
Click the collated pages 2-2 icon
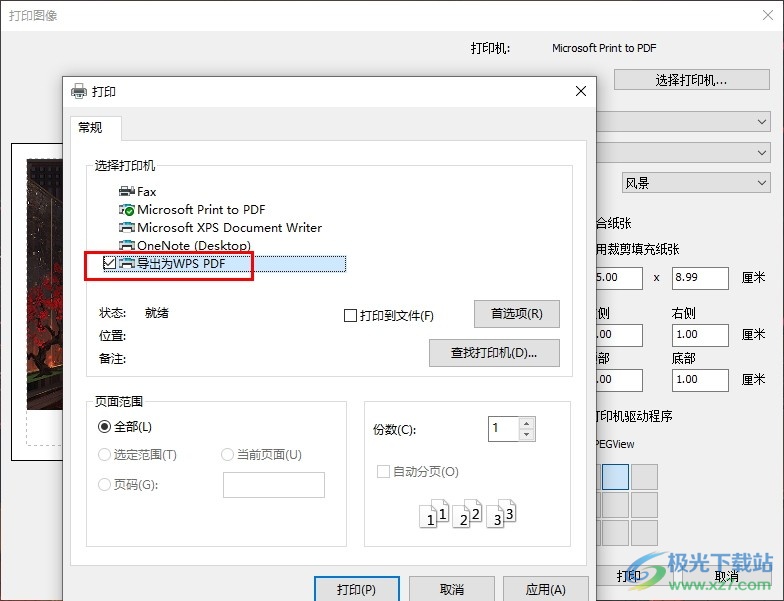point(468,514)
